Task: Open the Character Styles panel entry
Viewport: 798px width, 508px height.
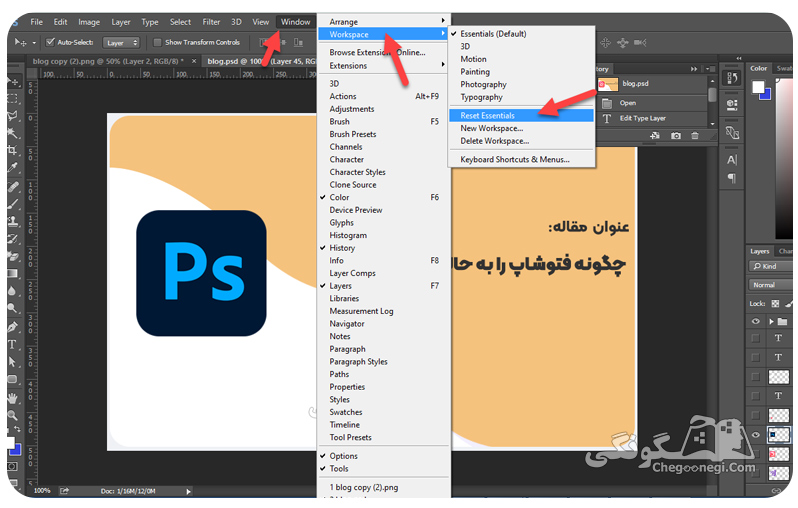Action: pyautogui.click(x=384, y=172)
